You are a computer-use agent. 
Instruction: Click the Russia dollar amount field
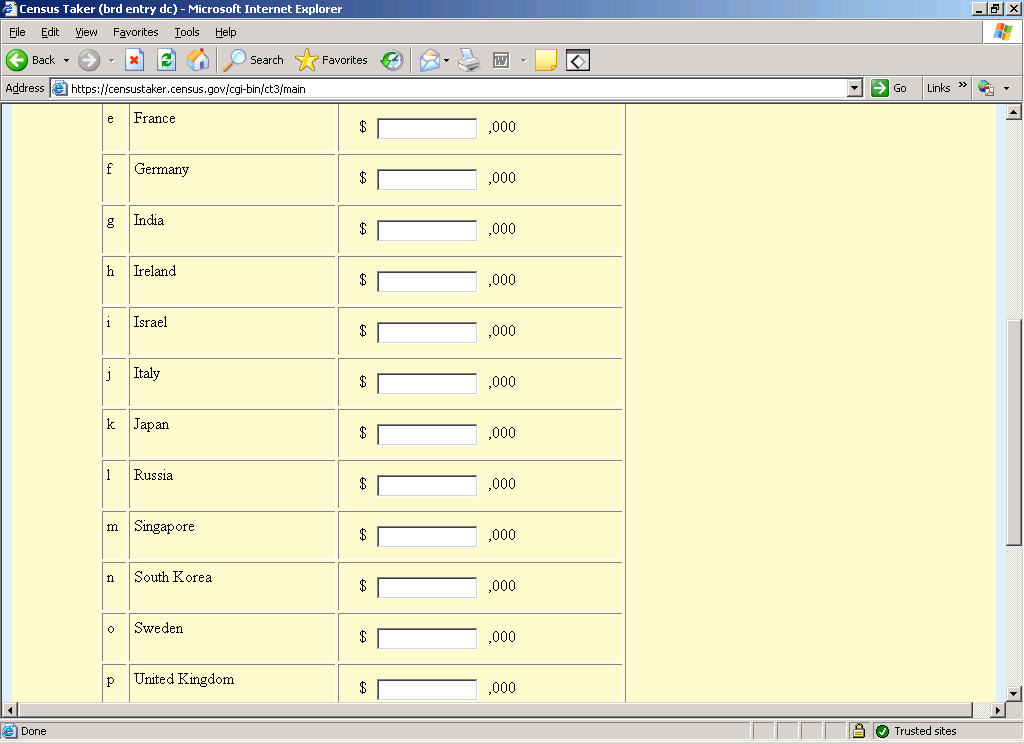tap(427, 485)
